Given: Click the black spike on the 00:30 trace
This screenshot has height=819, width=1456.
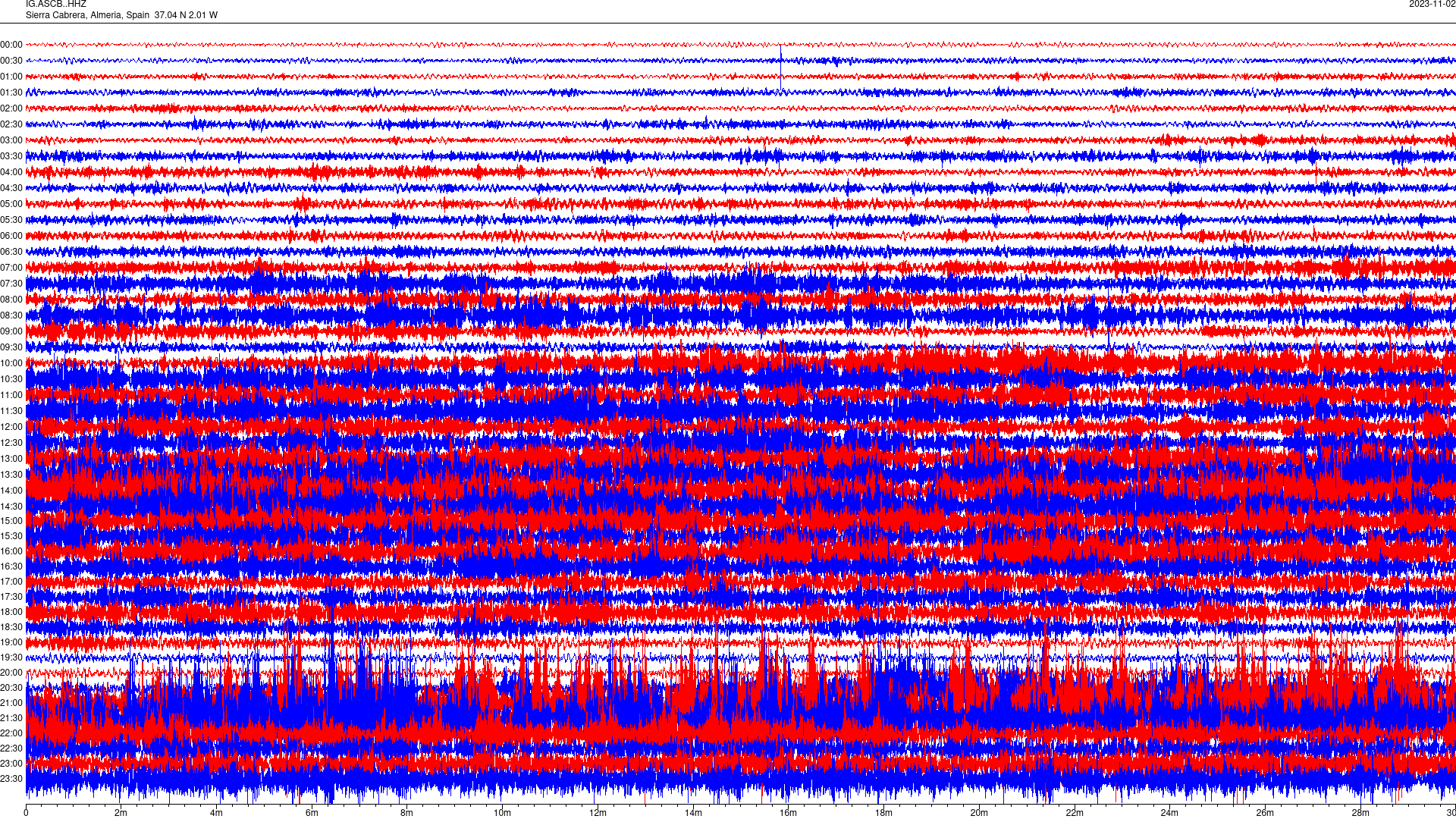Looking at the screenshot, I should pyautogui.click(x=780, y=67).
